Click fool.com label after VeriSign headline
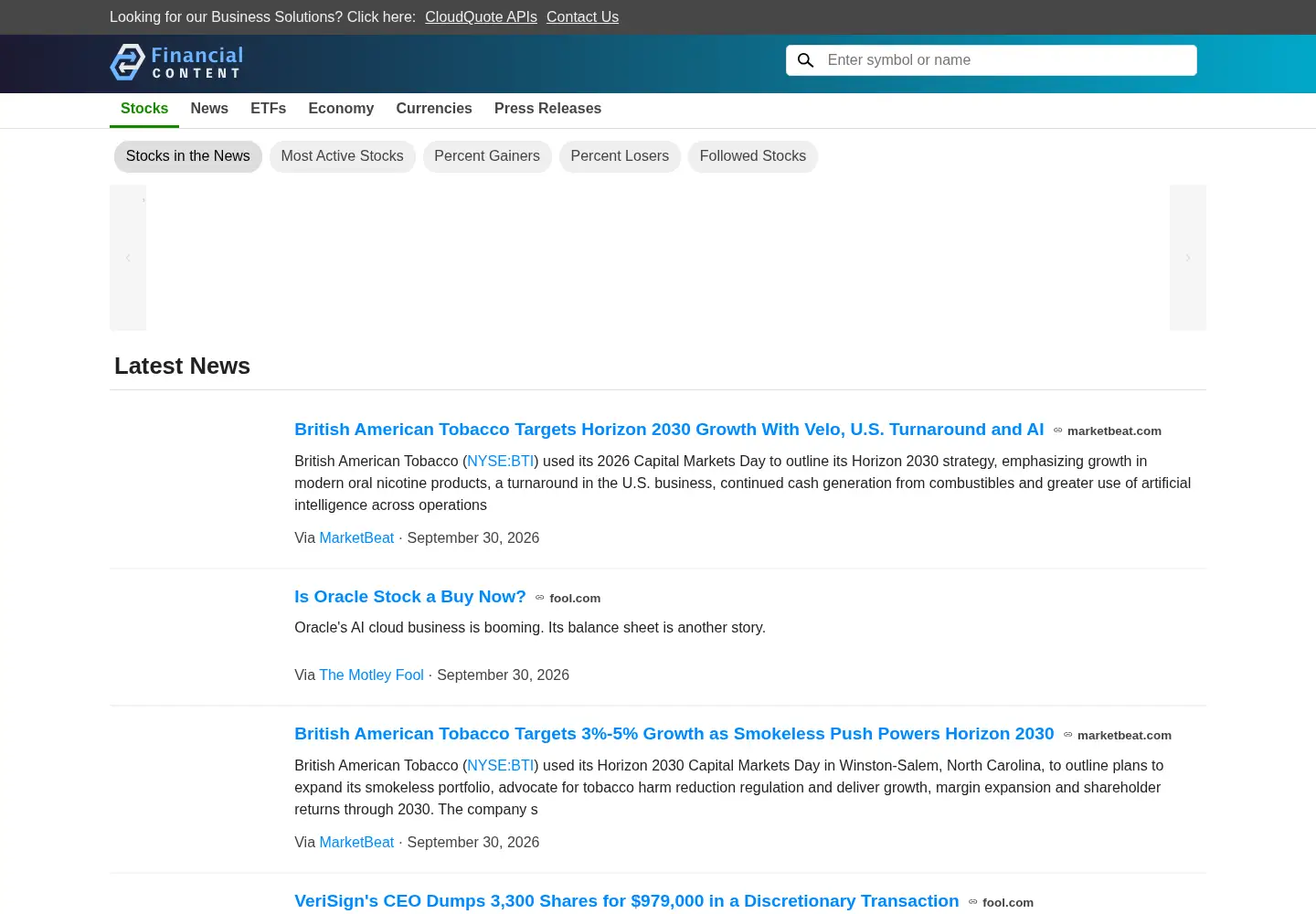Viewport: 1316px width, 914px height. coord(1008,903)
